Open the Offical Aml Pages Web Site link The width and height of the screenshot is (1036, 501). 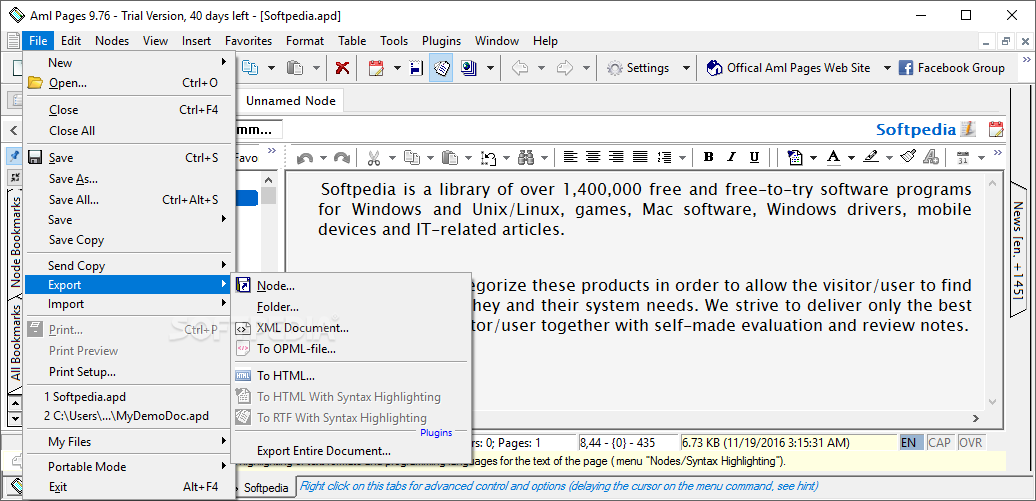tap(789, 68)
